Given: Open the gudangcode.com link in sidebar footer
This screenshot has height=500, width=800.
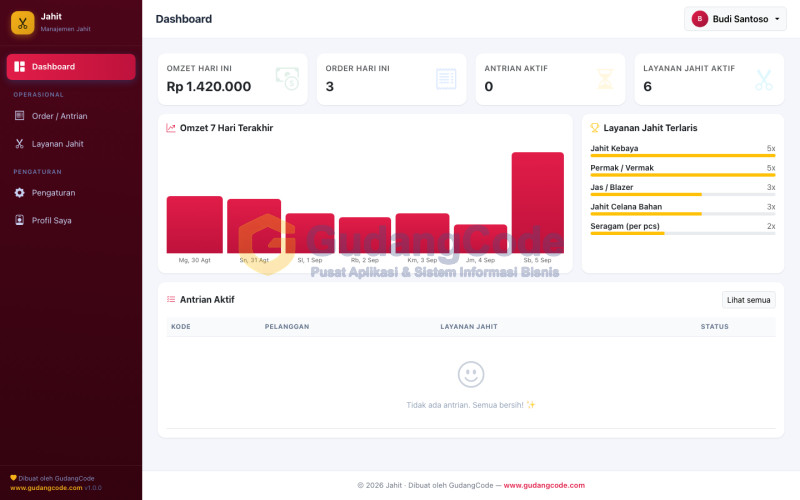Looking at the screenshot, I should [46, 488].
